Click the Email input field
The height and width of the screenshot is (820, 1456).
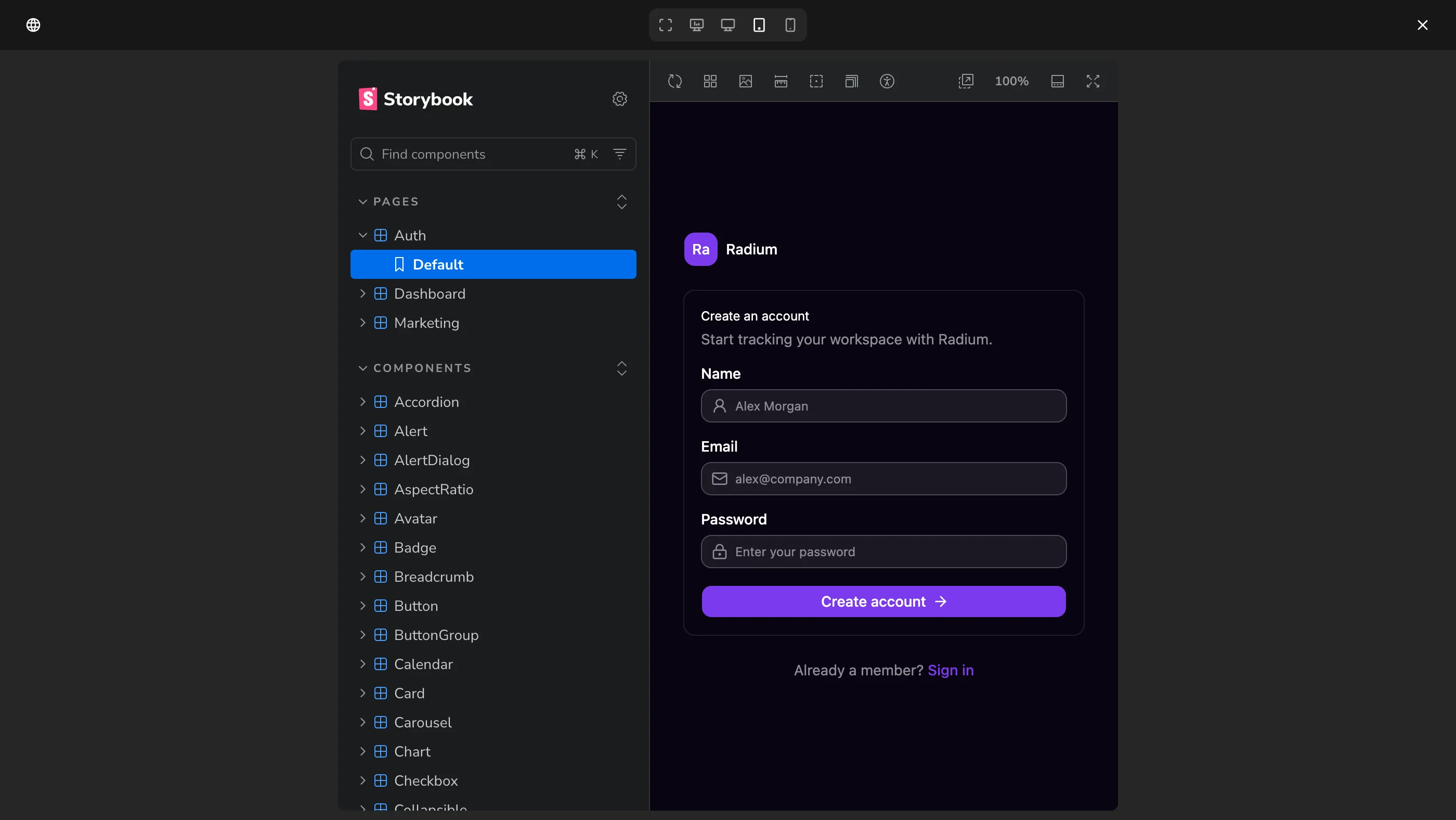[x=883, y=479]
